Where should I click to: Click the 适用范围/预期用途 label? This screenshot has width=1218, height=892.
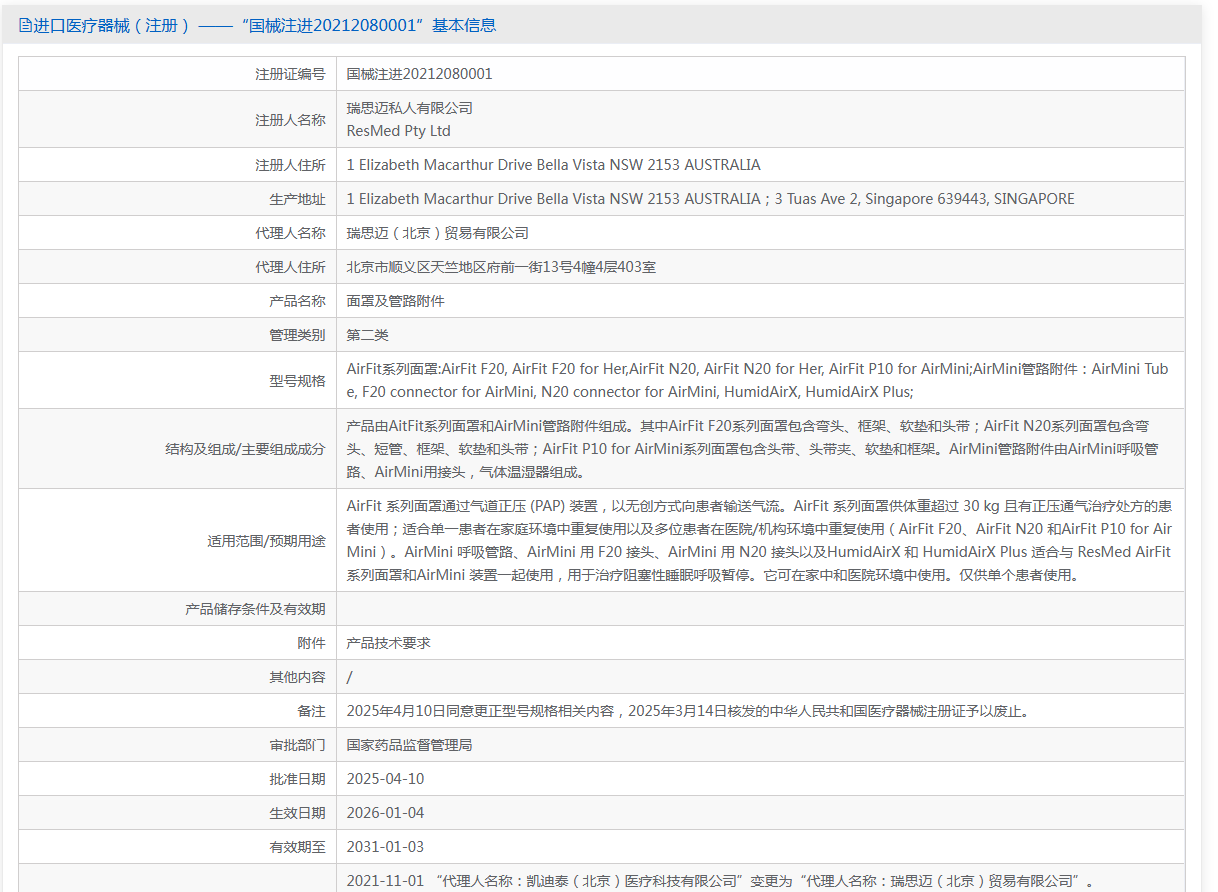coord(266,541)
